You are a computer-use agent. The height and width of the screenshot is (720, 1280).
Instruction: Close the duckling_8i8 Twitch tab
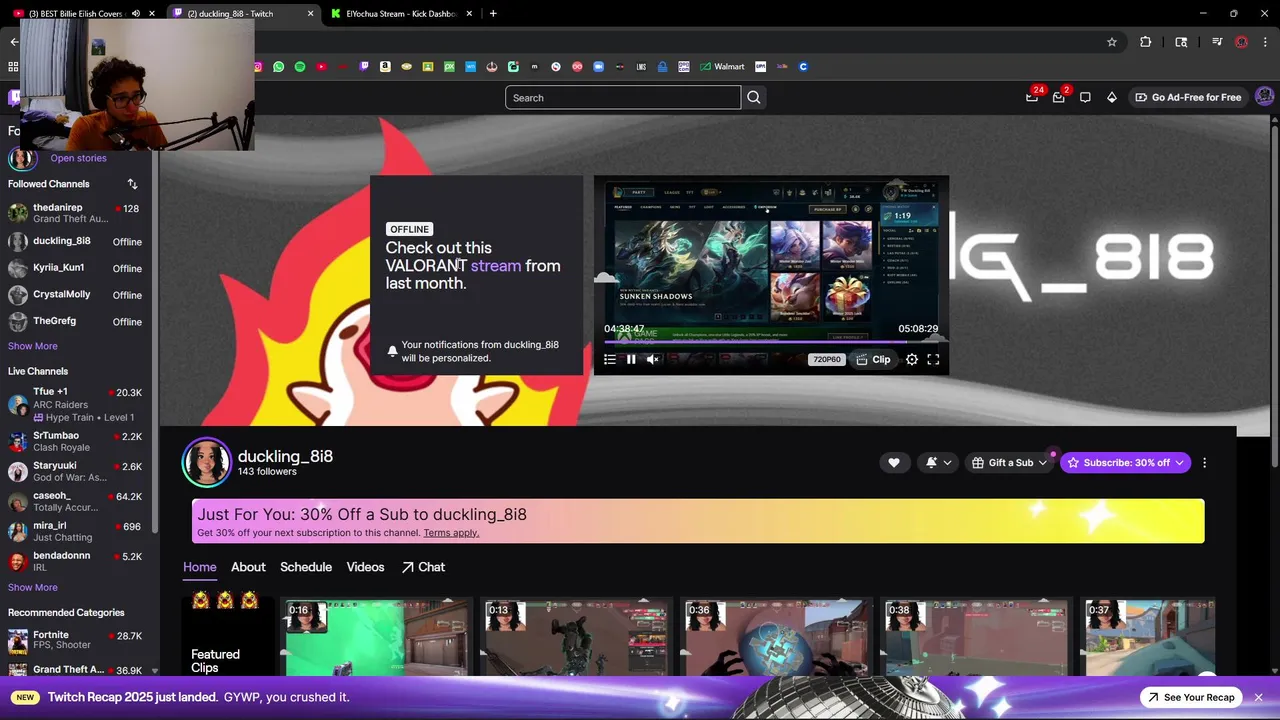[310, 14]
